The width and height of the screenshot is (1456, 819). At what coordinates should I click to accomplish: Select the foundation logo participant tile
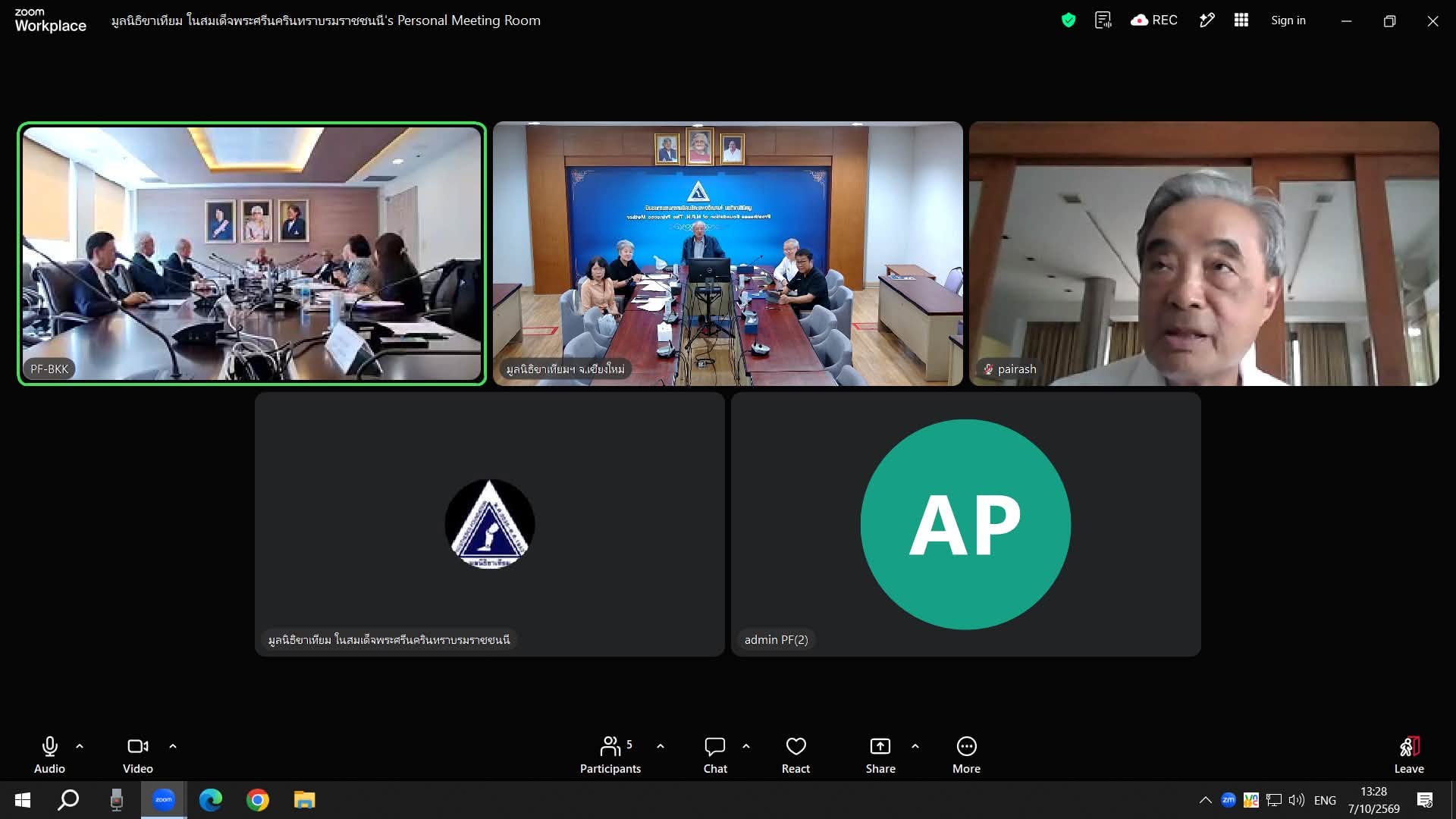pyautogui.click(x=489, y=524)
